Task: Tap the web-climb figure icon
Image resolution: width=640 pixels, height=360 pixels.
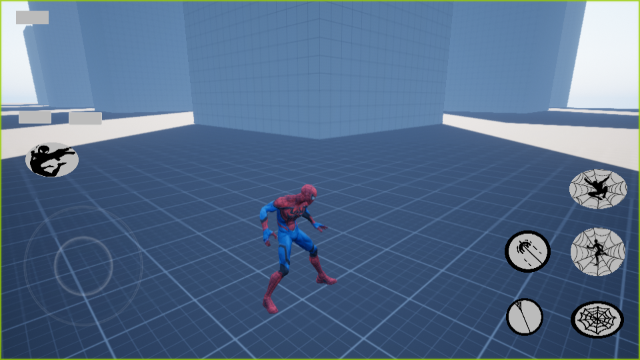Action: coord(598,252)
